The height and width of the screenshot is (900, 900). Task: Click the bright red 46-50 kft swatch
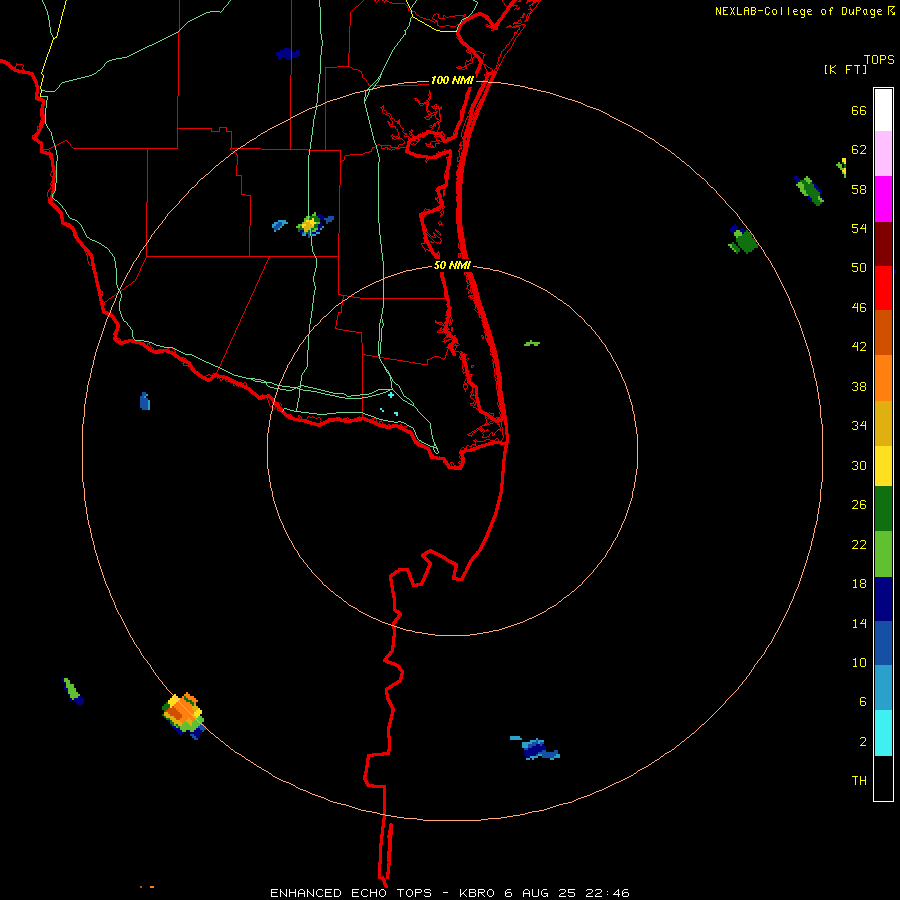(x=883, y=289)
